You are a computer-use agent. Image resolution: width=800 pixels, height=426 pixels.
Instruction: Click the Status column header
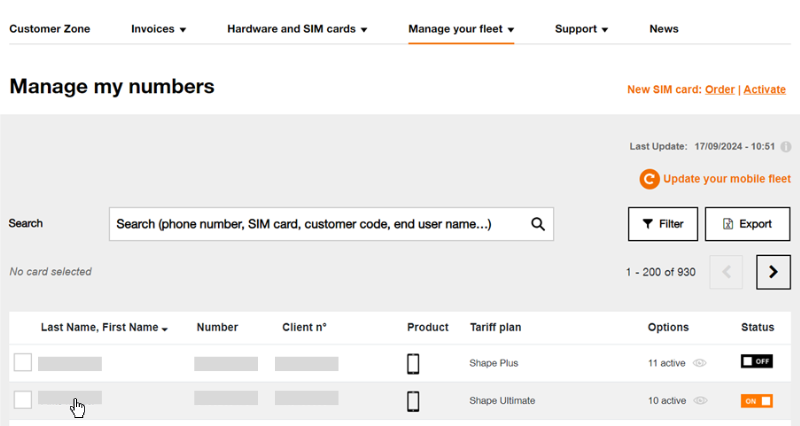758,328
